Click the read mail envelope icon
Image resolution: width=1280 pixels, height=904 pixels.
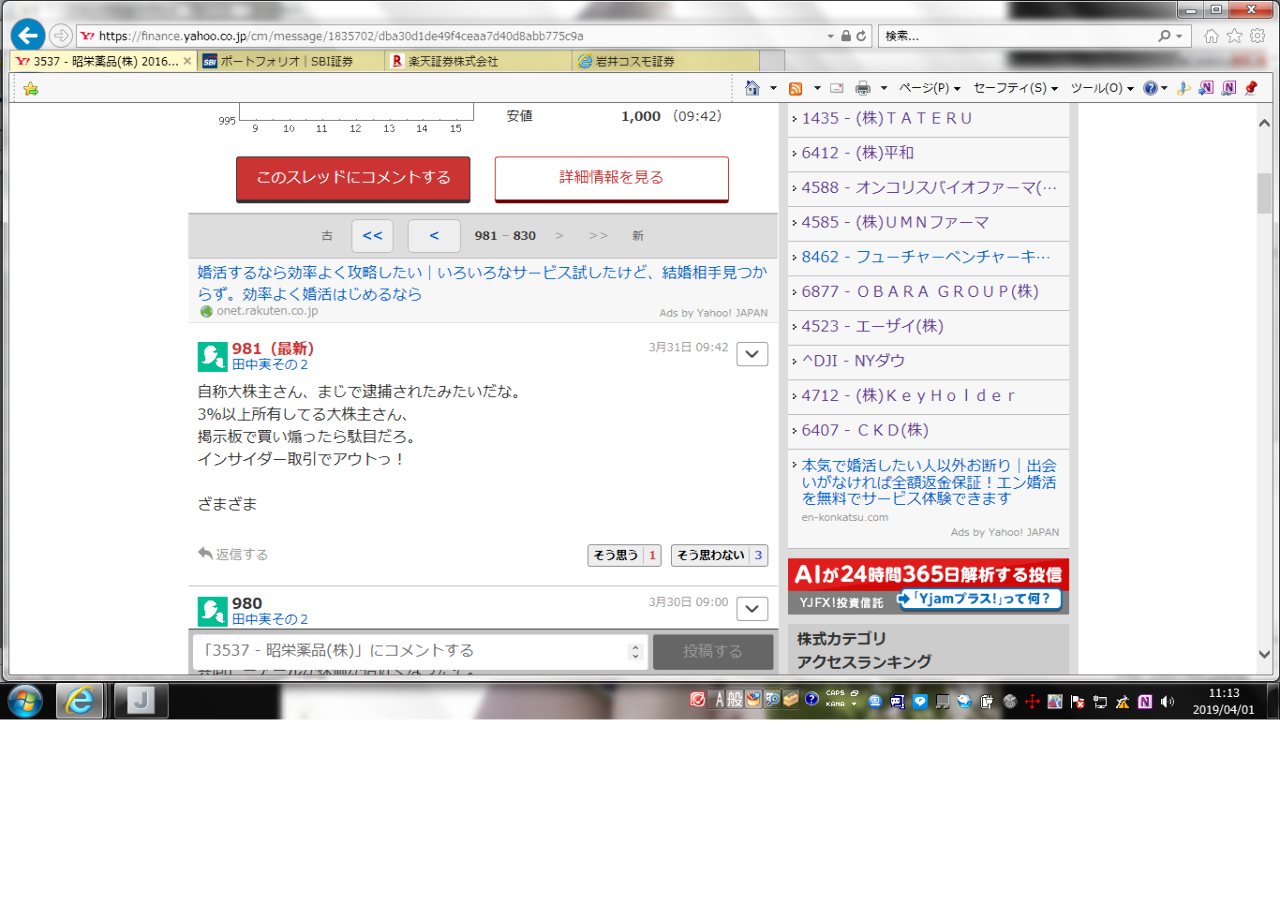[x=836, y=88]
